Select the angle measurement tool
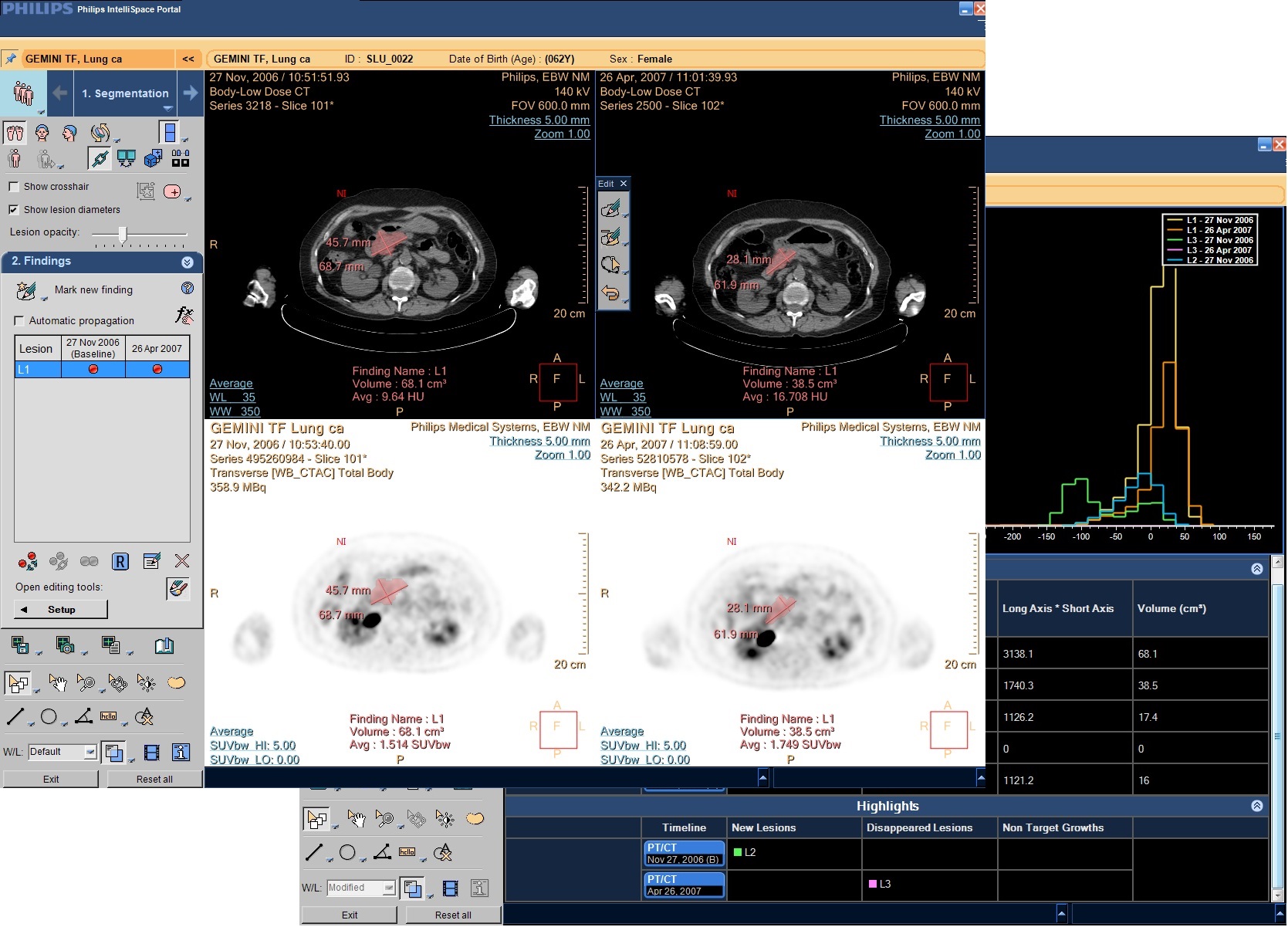The width and height of the screenshot is (1288, 927). tap(83, 716)
